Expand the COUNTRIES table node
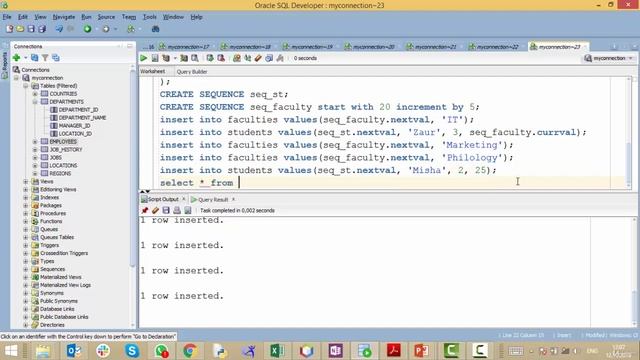This screenshot has height=360, width=640. point(35,94)
